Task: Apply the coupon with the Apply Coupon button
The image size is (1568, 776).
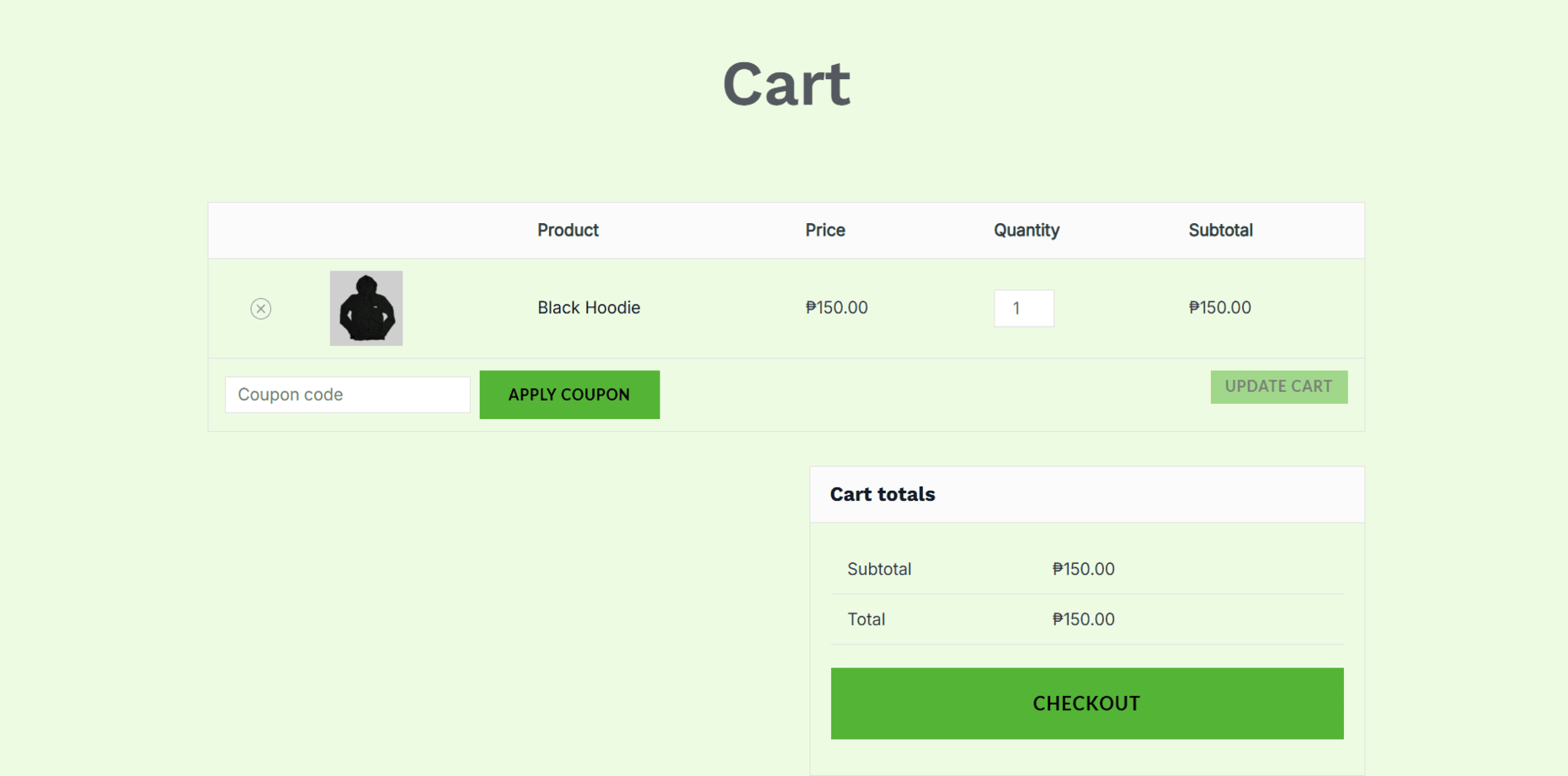Action: tap(570, 395)
